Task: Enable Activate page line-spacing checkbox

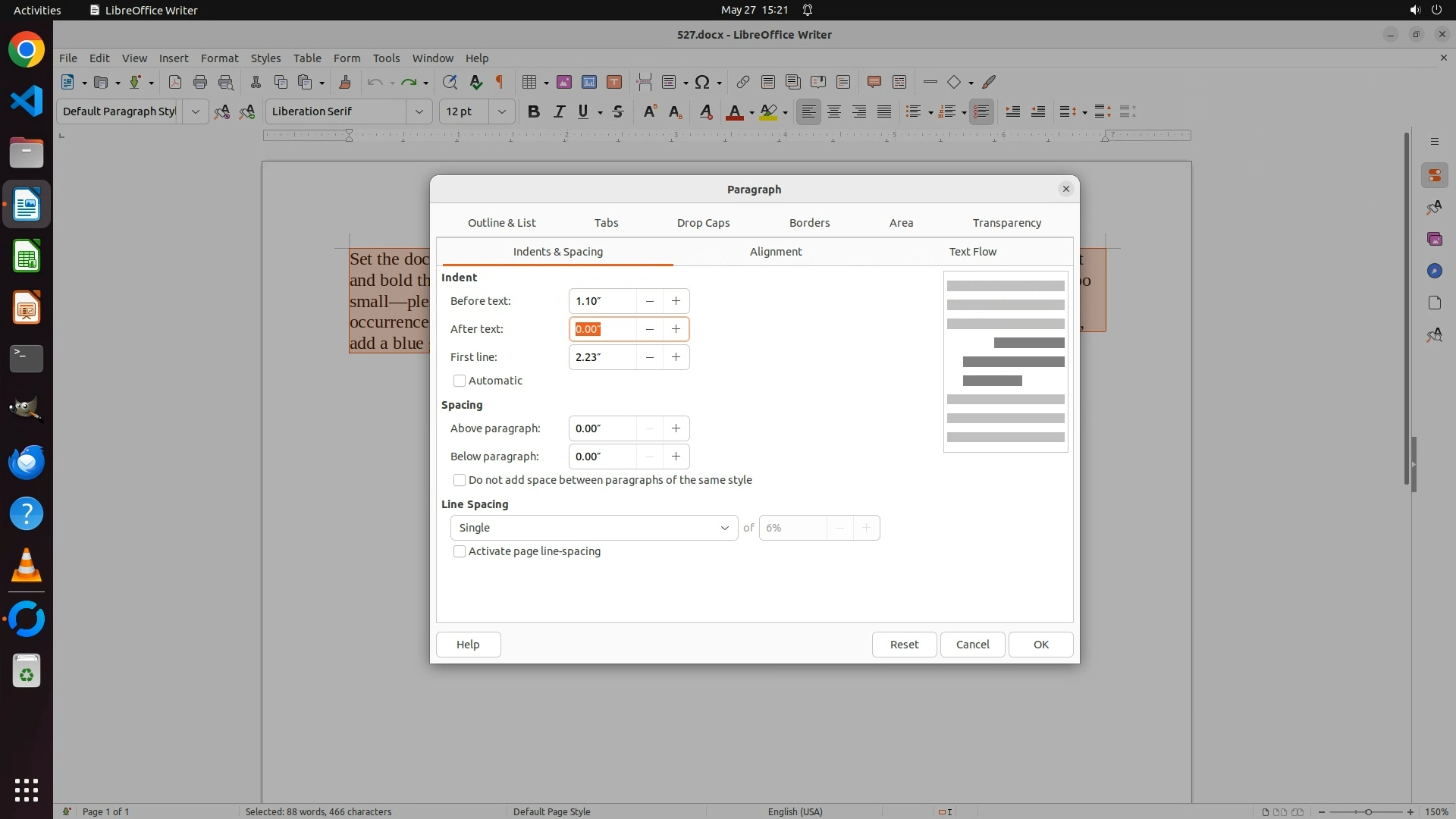Action: coord(460,551)
